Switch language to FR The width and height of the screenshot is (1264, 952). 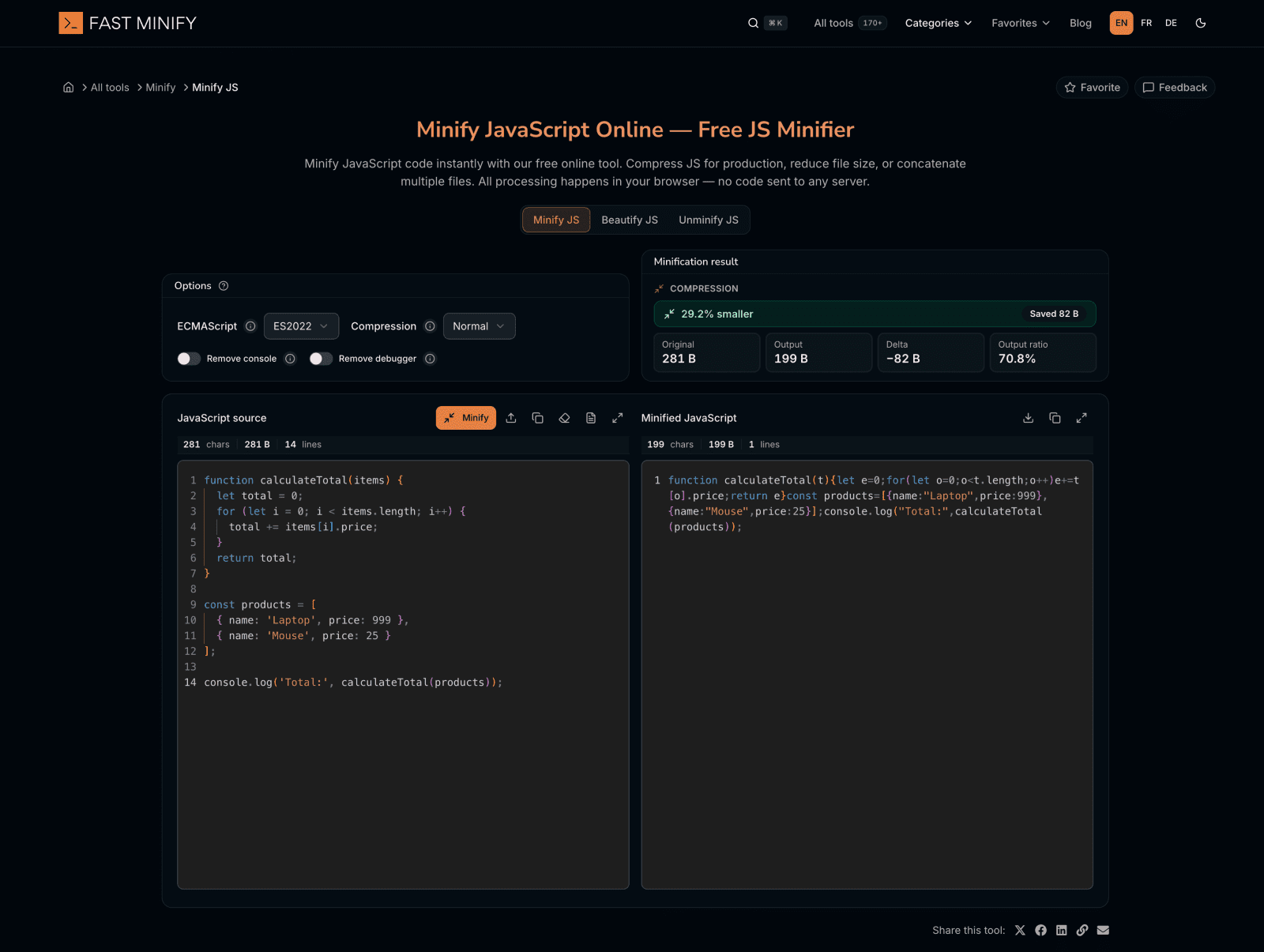(x=1146, y=23)
